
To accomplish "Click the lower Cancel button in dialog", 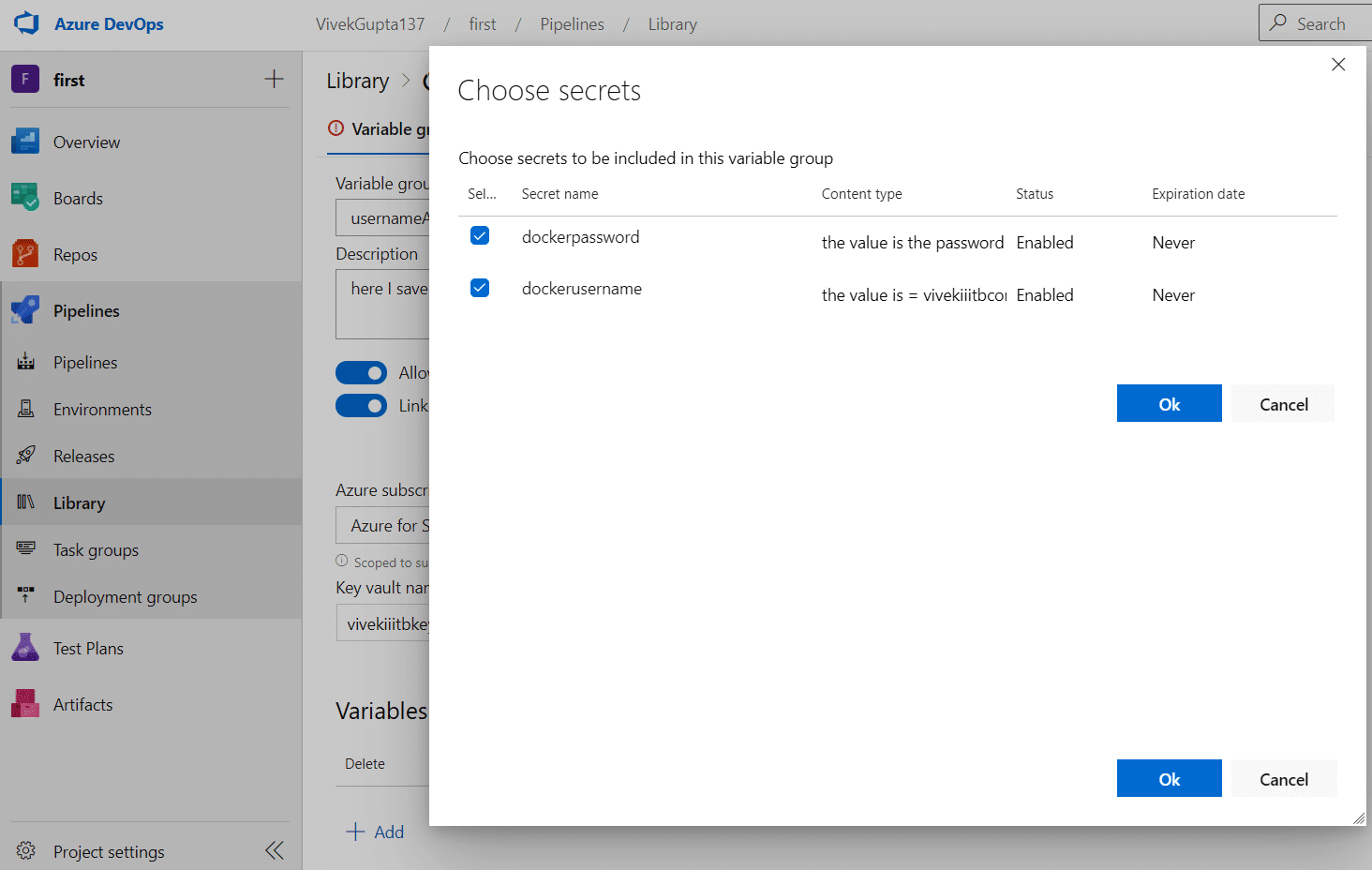I will (1283, 779).
